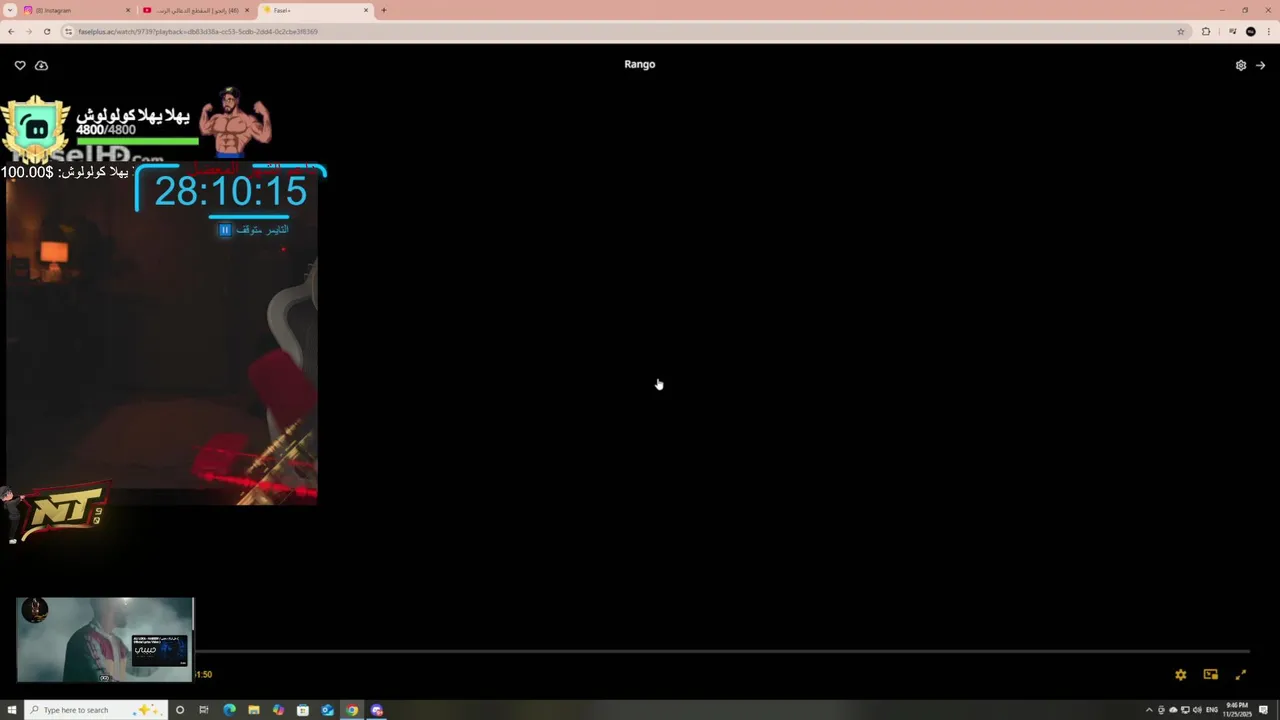Image resolution: width=1280 pixels, height=720 pixels.
Task: Open Cortana circle icon on taskbar
Action: (x=180, y=710)
